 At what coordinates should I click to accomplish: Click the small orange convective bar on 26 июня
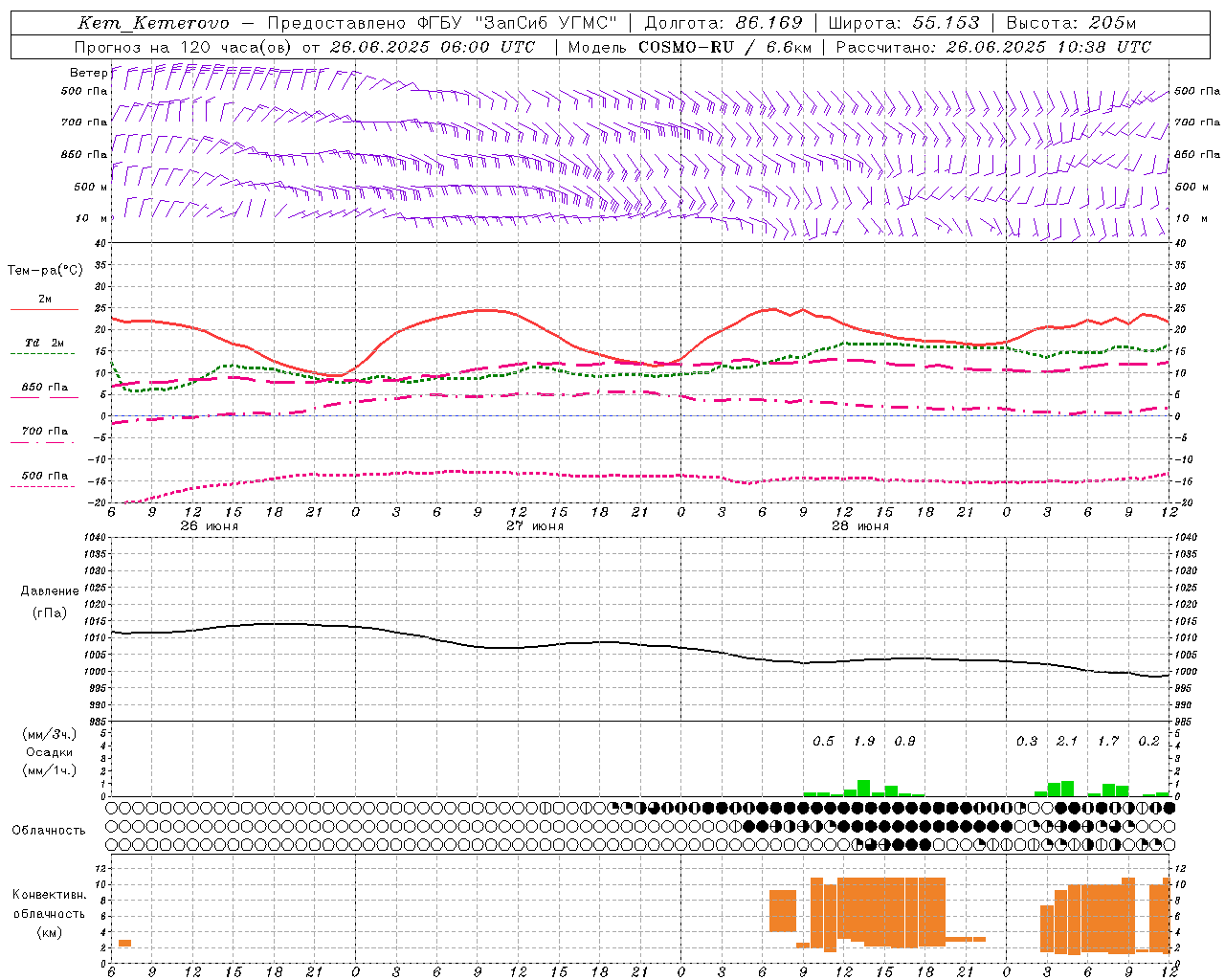(124, 944)
